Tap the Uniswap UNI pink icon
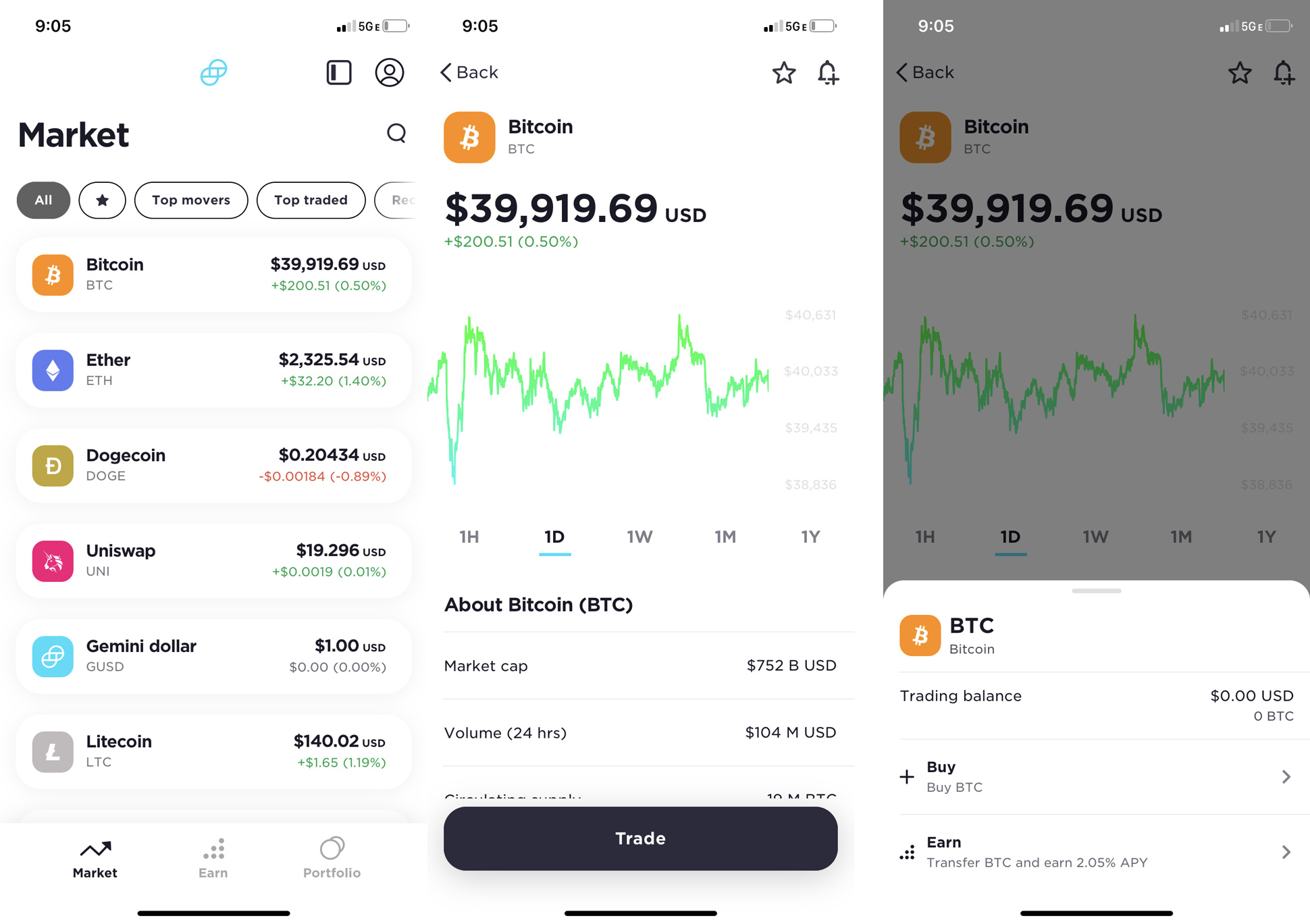Image resolution: width=1310 pixels, height=924 pixels. tap(52, 560)
